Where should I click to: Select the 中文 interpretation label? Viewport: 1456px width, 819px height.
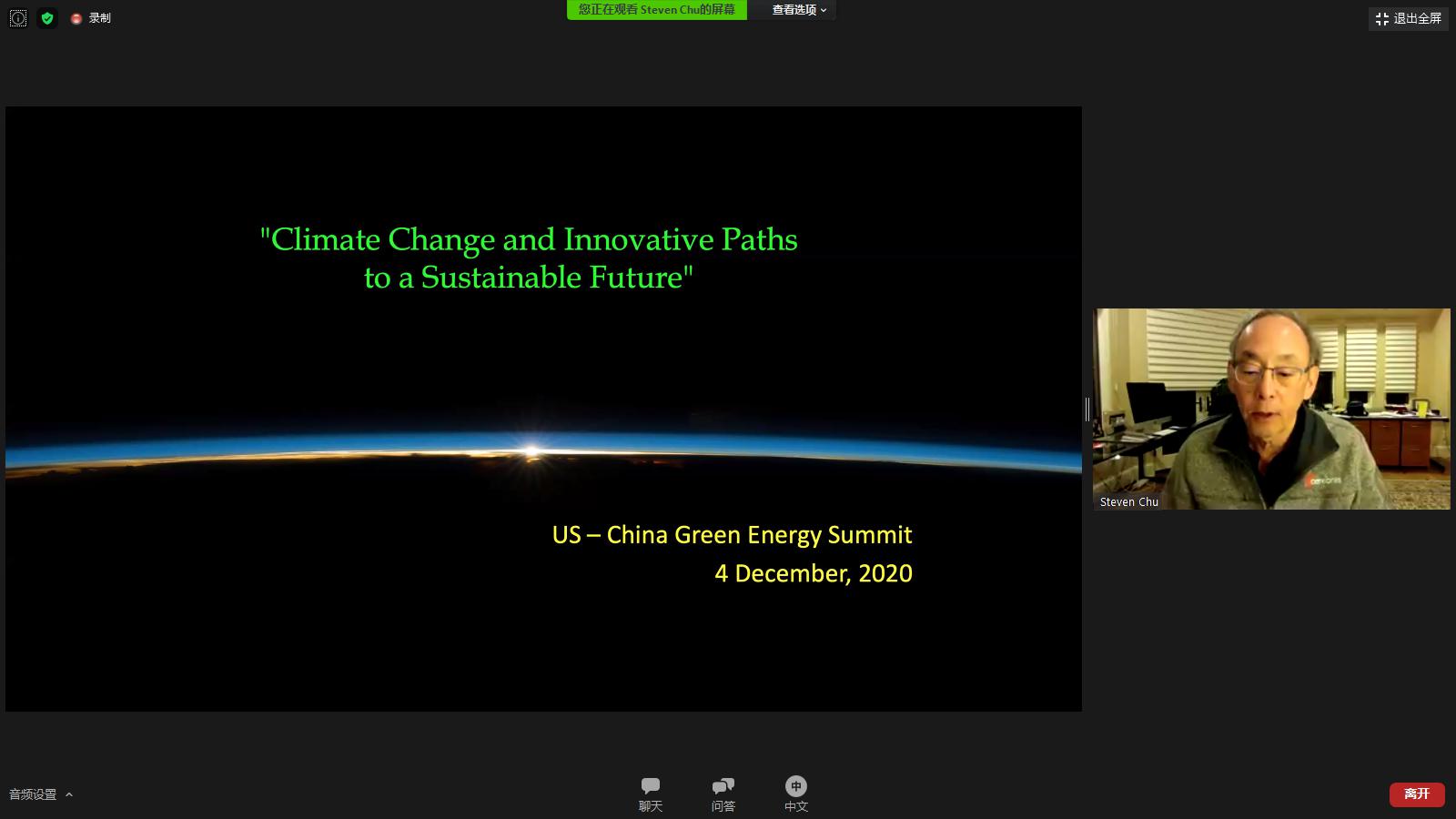(795, 806)
